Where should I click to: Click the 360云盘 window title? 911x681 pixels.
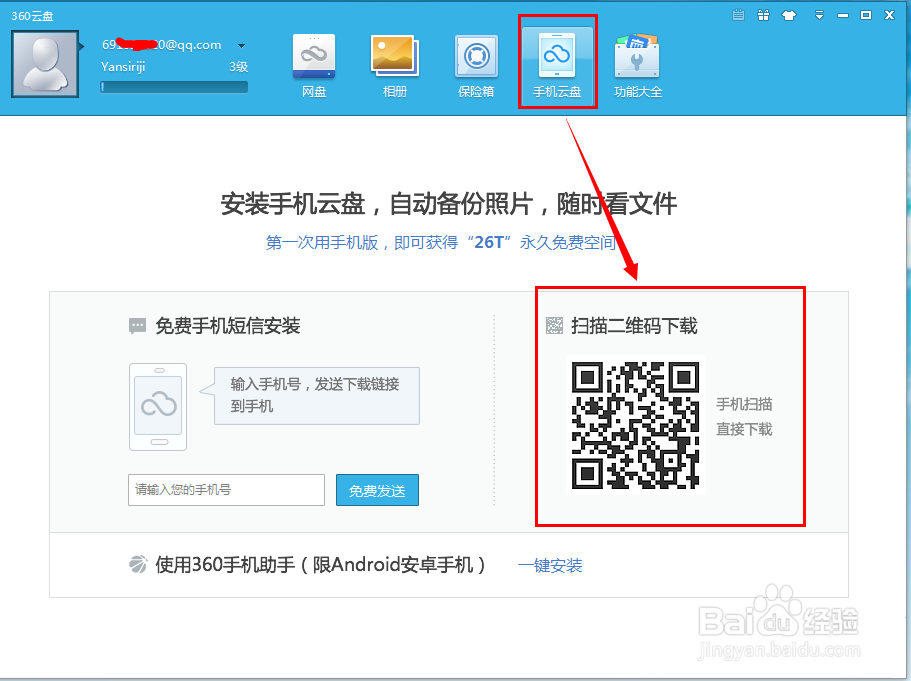click(32, 16)
